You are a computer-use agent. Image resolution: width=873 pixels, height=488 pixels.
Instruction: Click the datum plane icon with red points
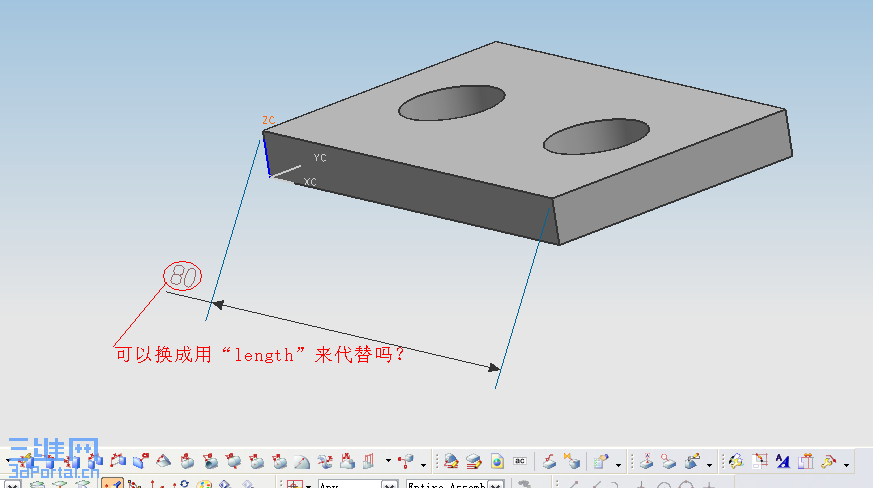[x=117, y=461]
